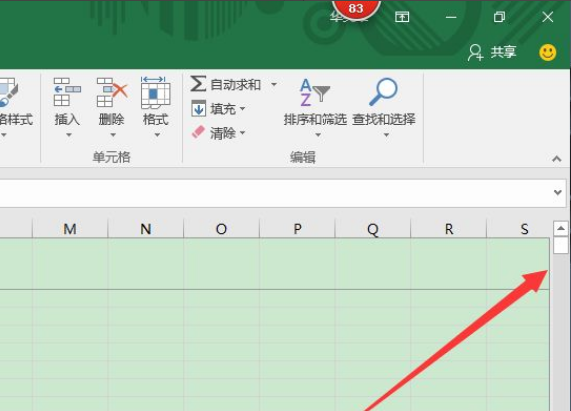The image size is (571, 411).
Task: Select column O header
Action: point(221,229)
